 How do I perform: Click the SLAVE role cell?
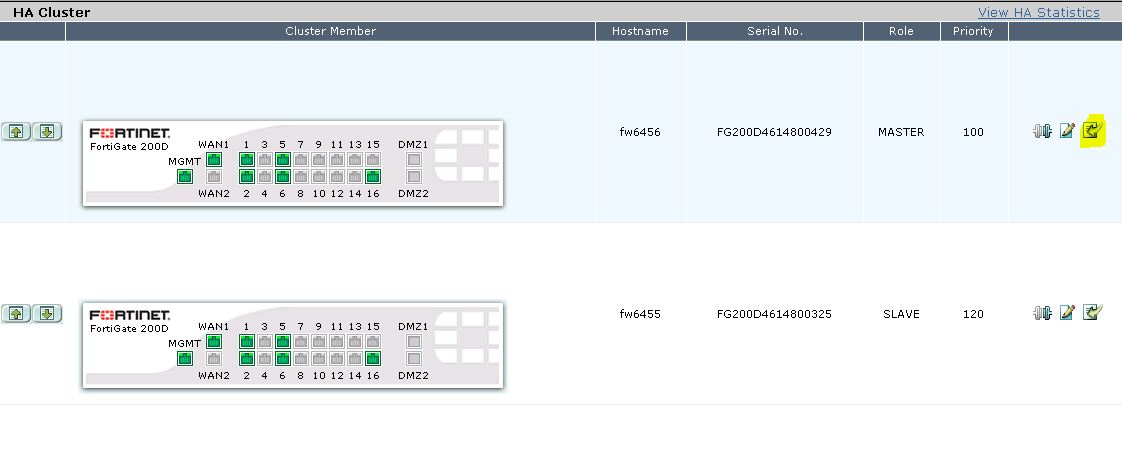pos(901,314)
